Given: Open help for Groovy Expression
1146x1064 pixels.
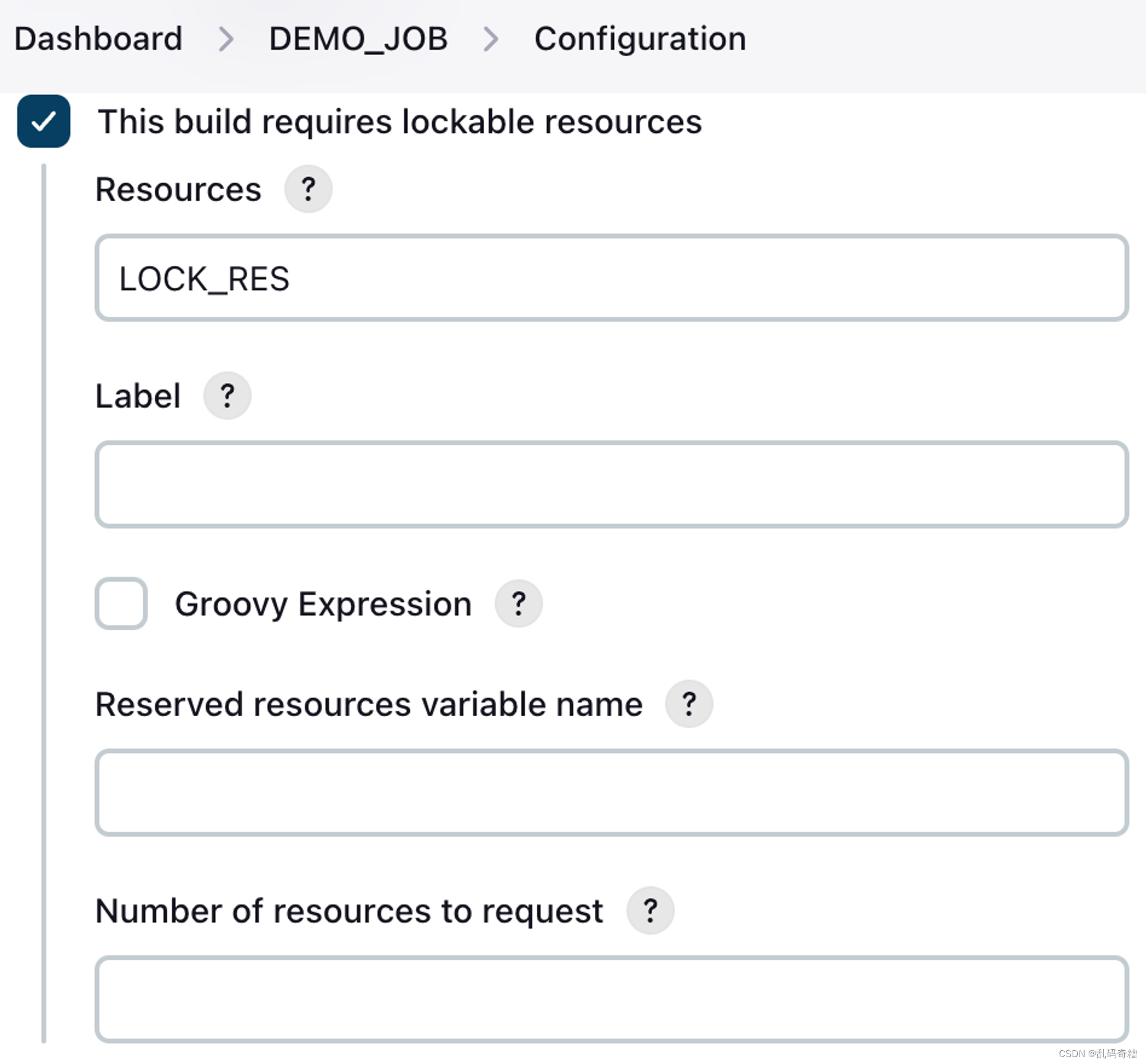Looking at the screenshot, I should 519,603.
